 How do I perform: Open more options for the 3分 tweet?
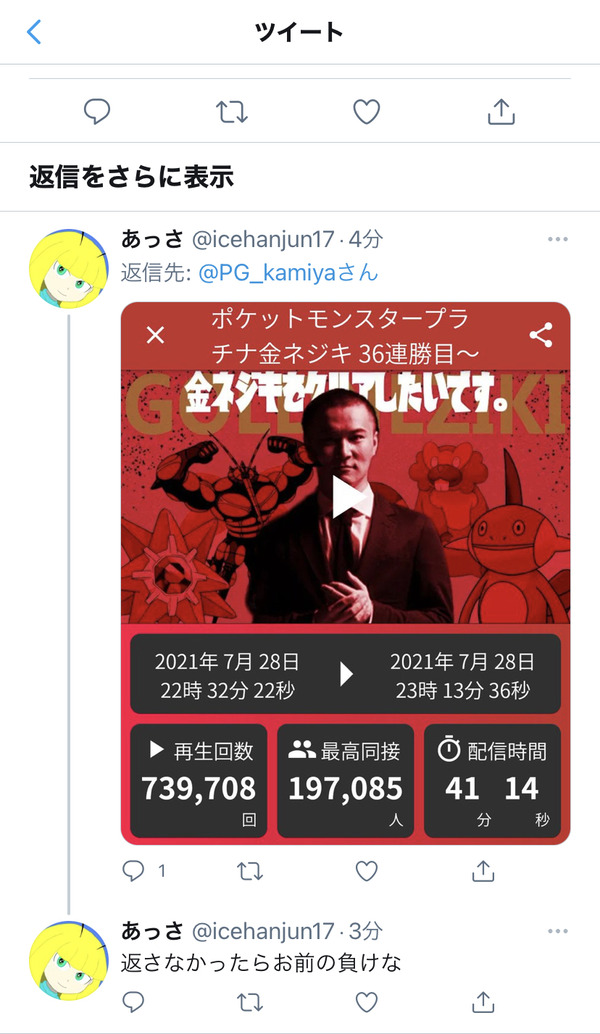click(x=558, y=931)
